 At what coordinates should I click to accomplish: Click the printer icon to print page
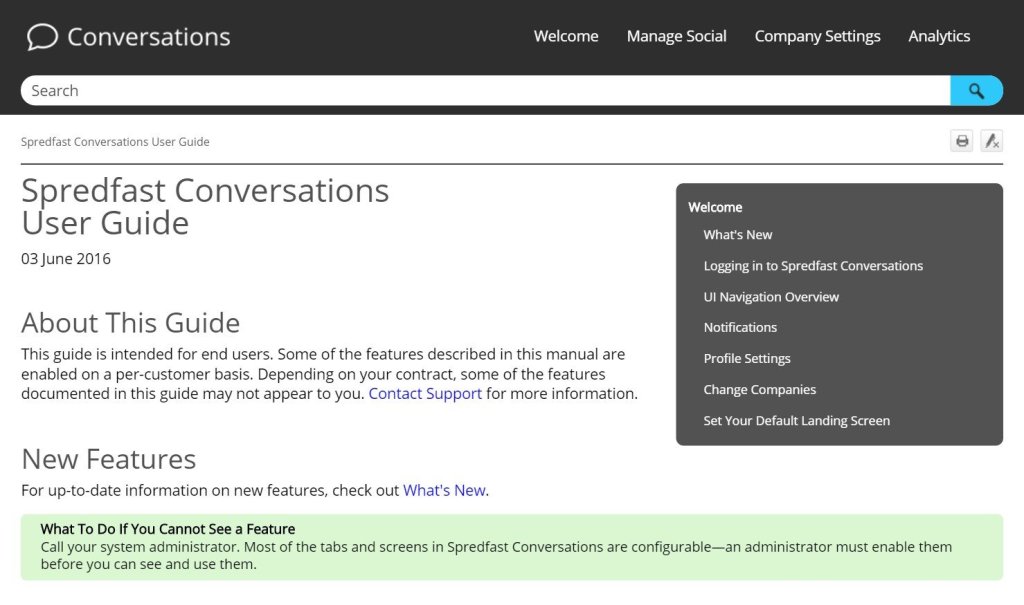(x=962, y=141)
